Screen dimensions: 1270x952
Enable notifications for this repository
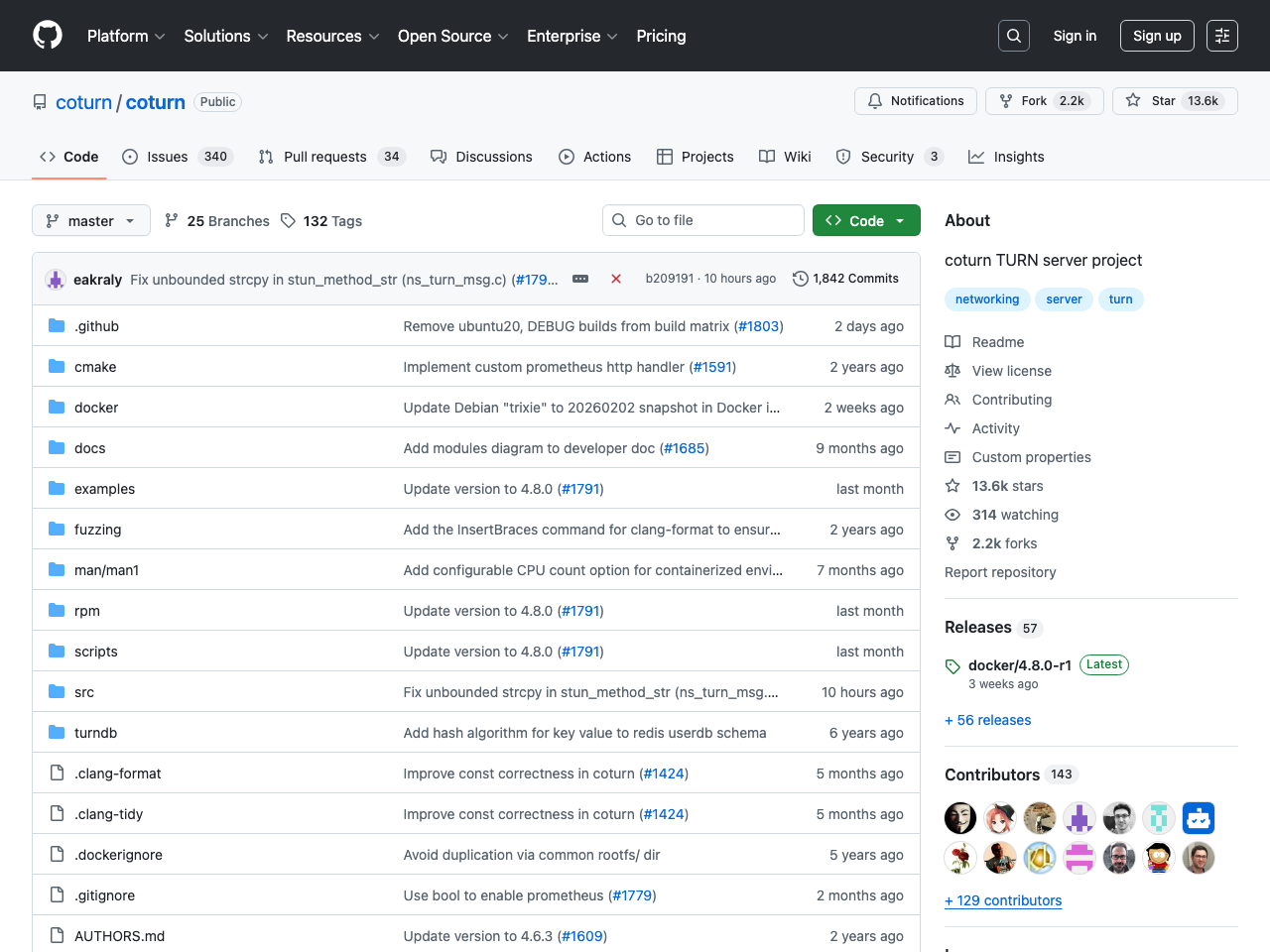[x=915, y=100]
